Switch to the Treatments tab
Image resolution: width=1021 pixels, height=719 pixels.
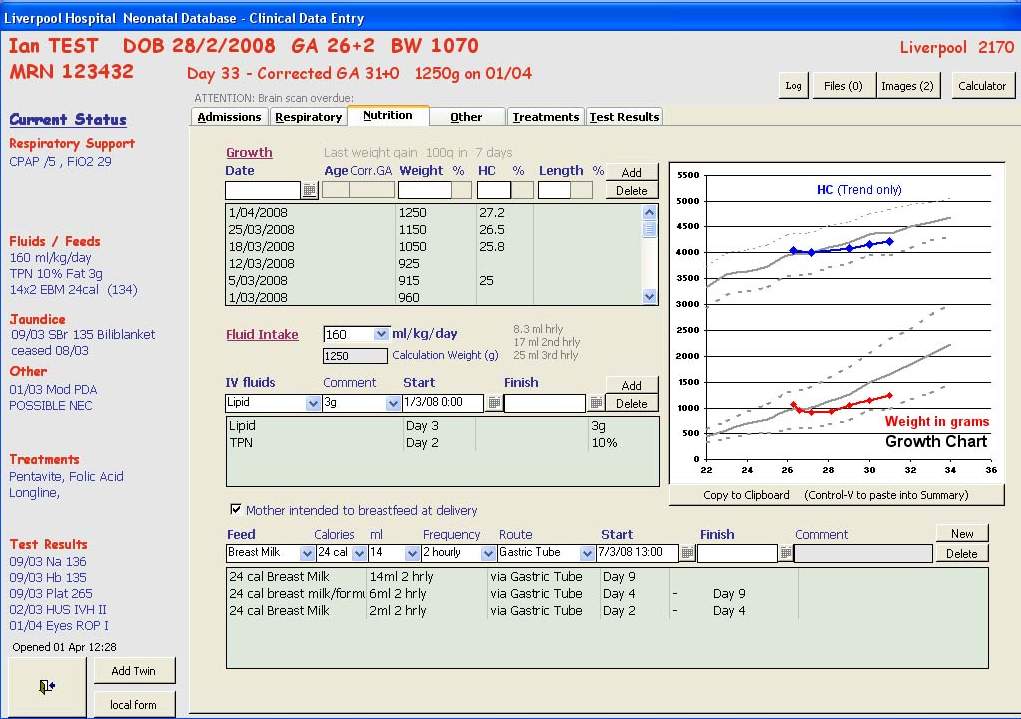click(545, 117)
